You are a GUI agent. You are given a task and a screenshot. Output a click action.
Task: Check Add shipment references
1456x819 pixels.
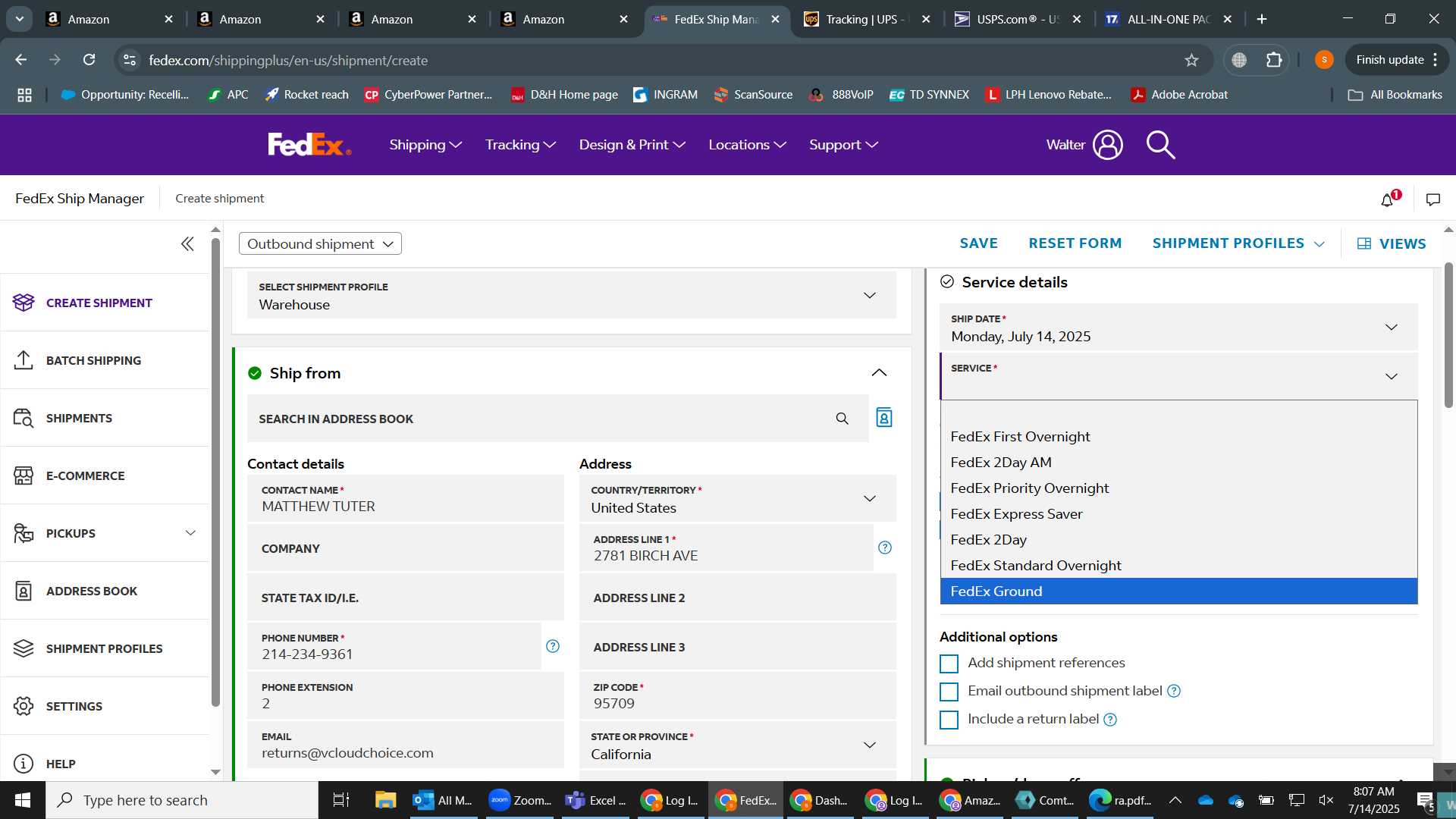(x=949, y=664)
